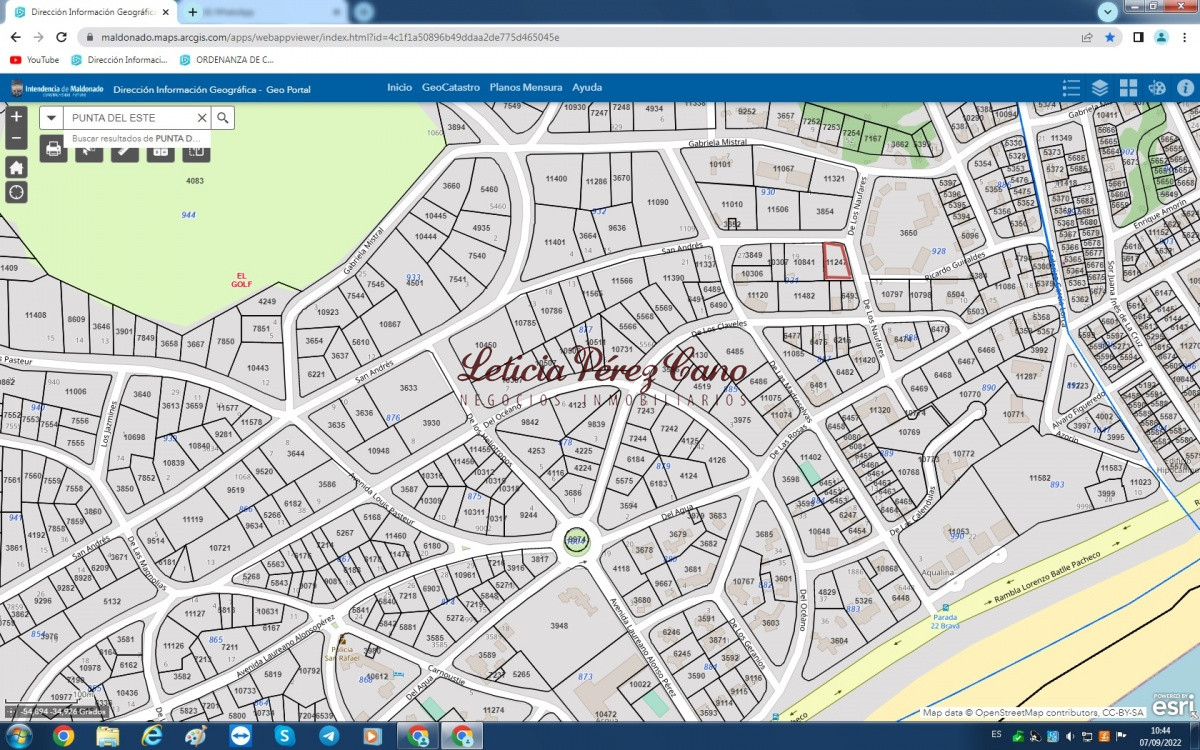This screenshot has width=1200, height=750.
Task: Run search with magnifier button
Action: [223, 118]
